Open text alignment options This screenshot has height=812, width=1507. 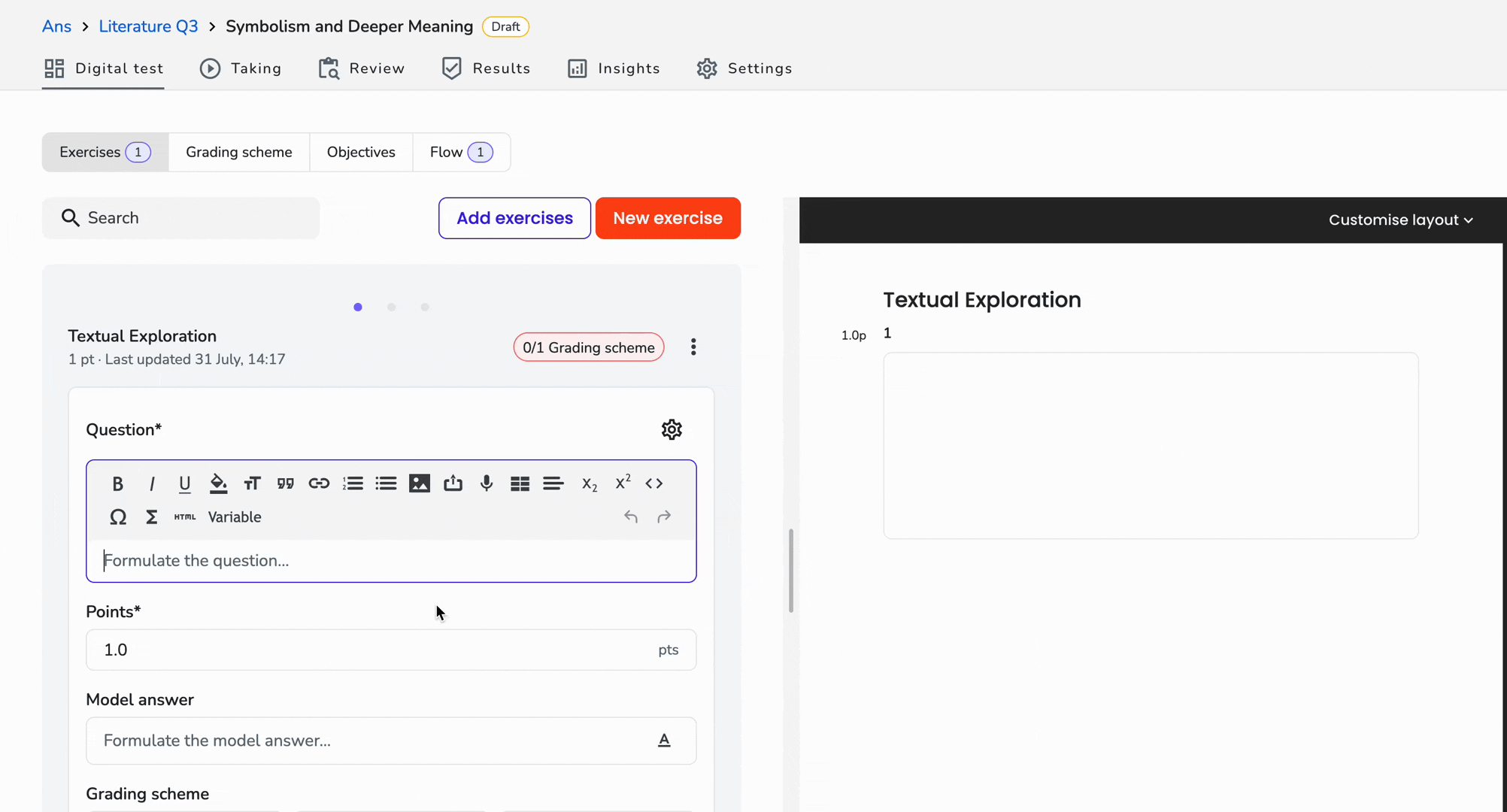coord(553,483)
